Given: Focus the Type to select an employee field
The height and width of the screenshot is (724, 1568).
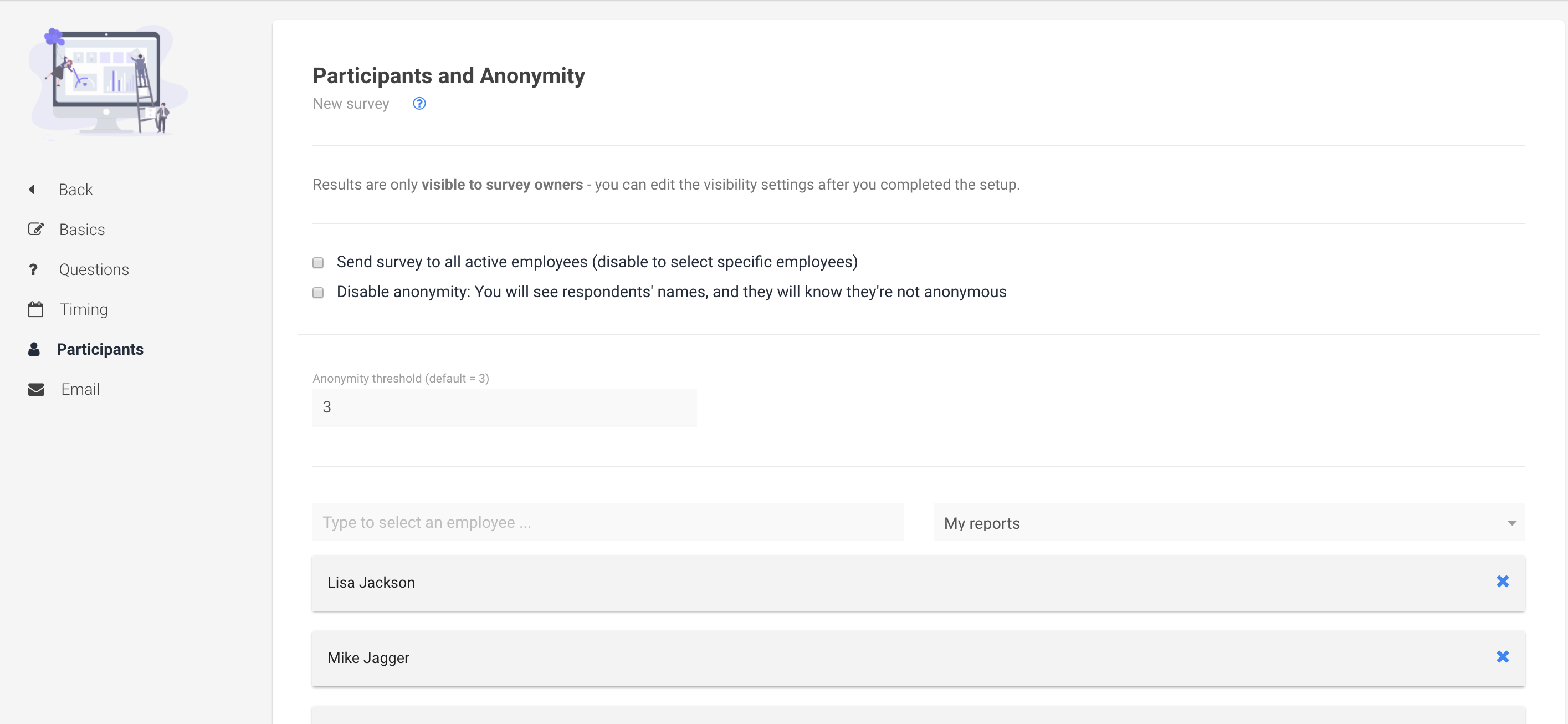Looking at the screenshot, I should click(x=607, y=522).
